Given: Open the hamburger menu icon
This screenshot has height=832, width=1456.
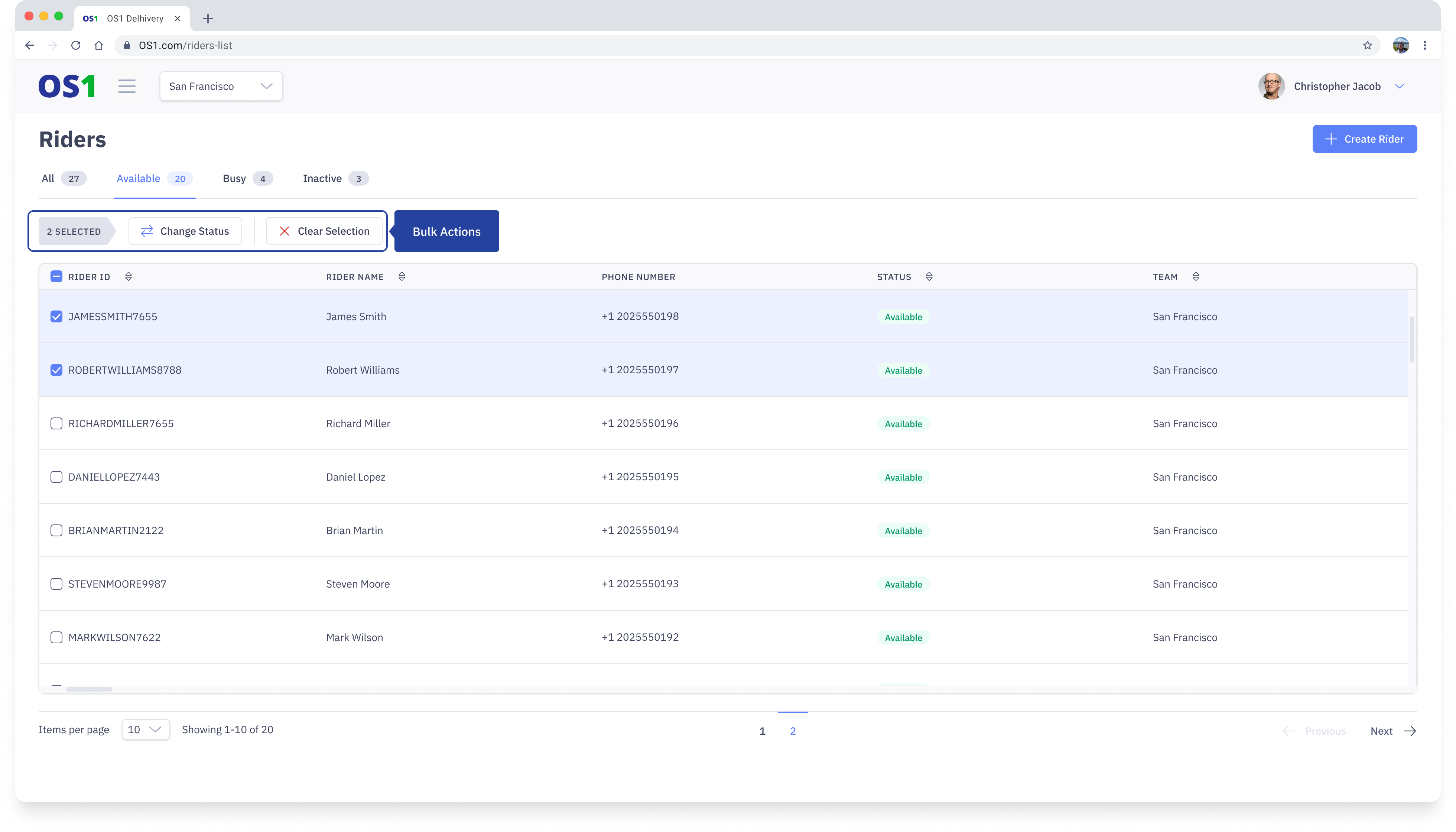Looking at the screenshot, I should click(127, 86).
